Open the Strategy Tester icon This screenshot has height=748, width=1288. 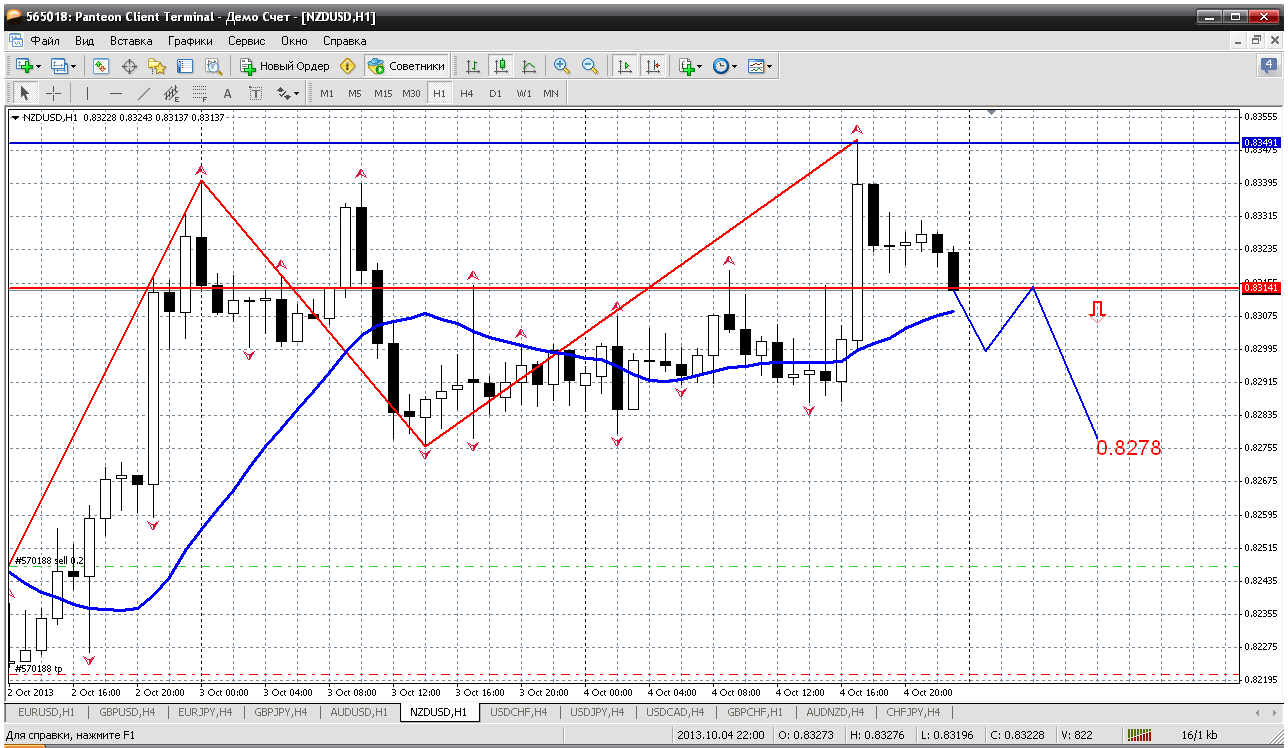coord(213,66)
